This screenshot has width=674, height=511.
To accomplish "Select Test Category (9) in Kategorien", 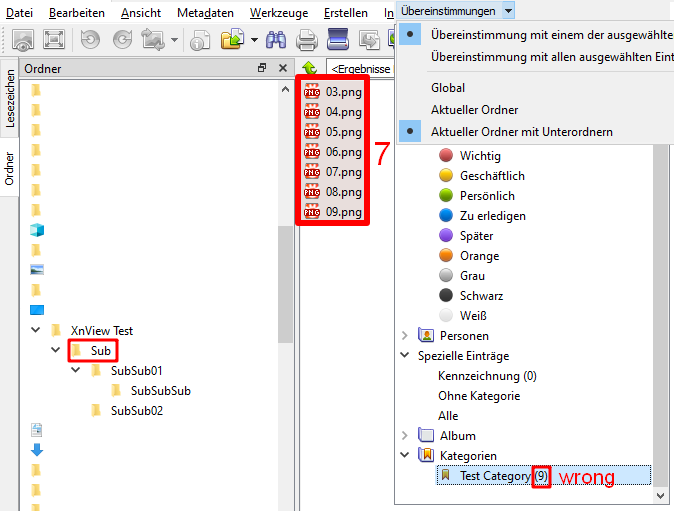I will pyautogui.click(x=543, y=476).
